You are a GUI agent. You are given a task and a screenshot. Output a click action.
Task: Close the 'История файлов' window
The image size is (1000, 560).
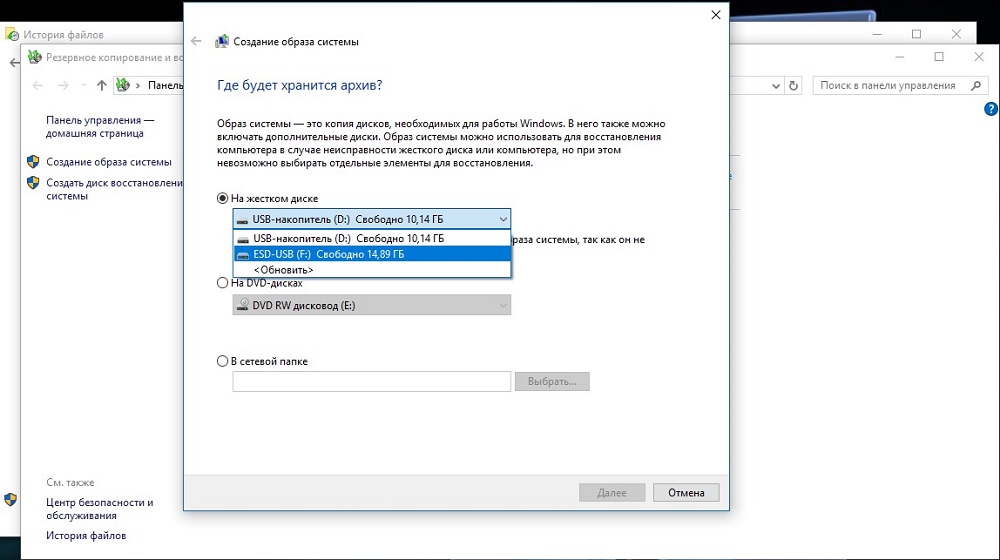956,34
